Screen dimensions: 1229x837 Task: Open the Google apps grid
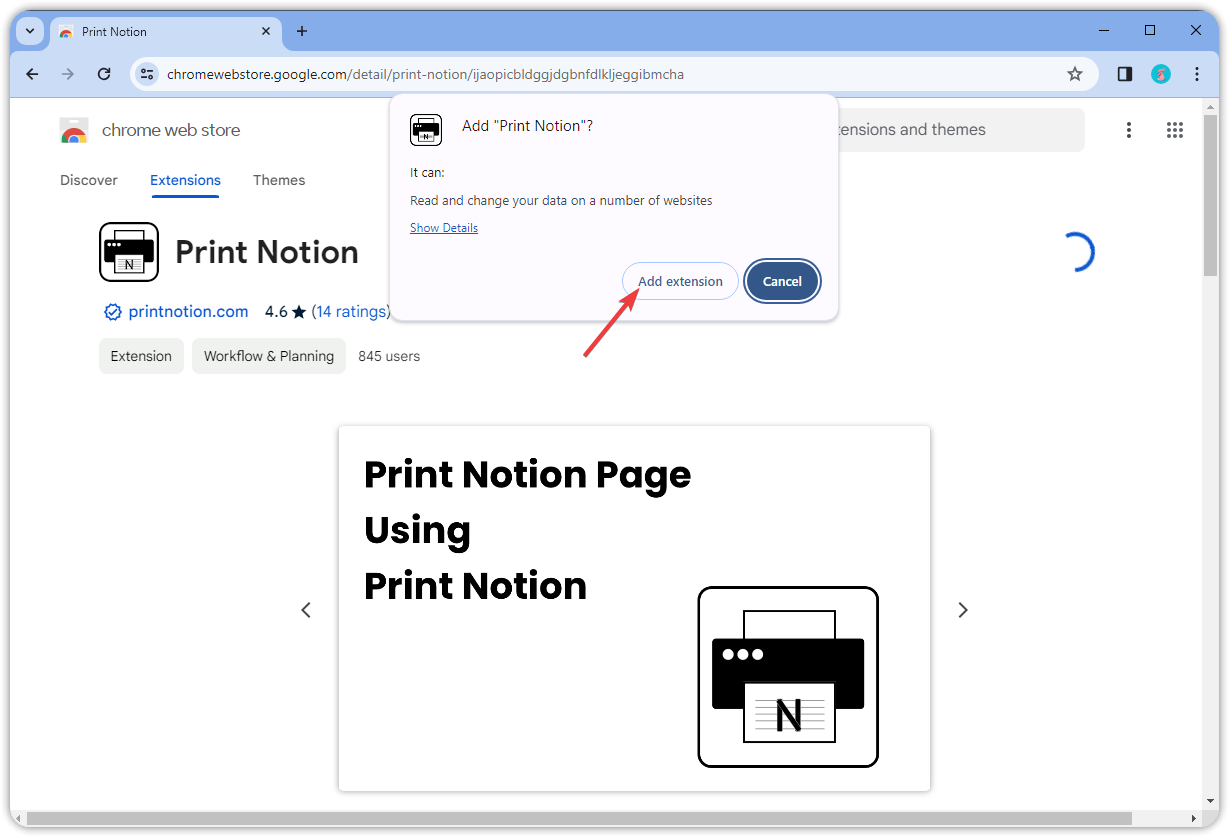1175,130
